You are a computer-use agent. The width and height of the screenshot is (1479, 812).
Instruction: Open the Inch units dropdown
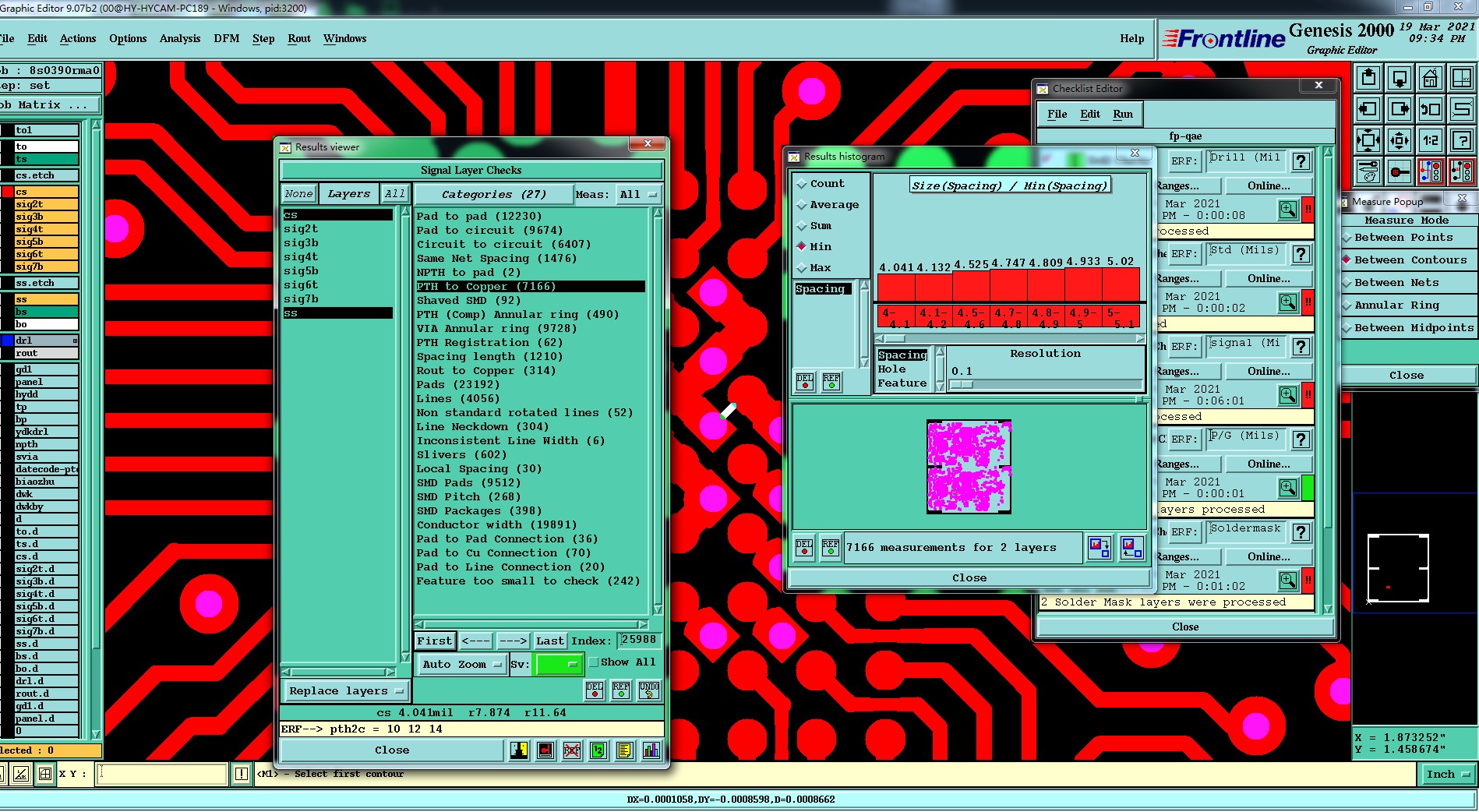pyautogui.click(x=1447, y=774)
